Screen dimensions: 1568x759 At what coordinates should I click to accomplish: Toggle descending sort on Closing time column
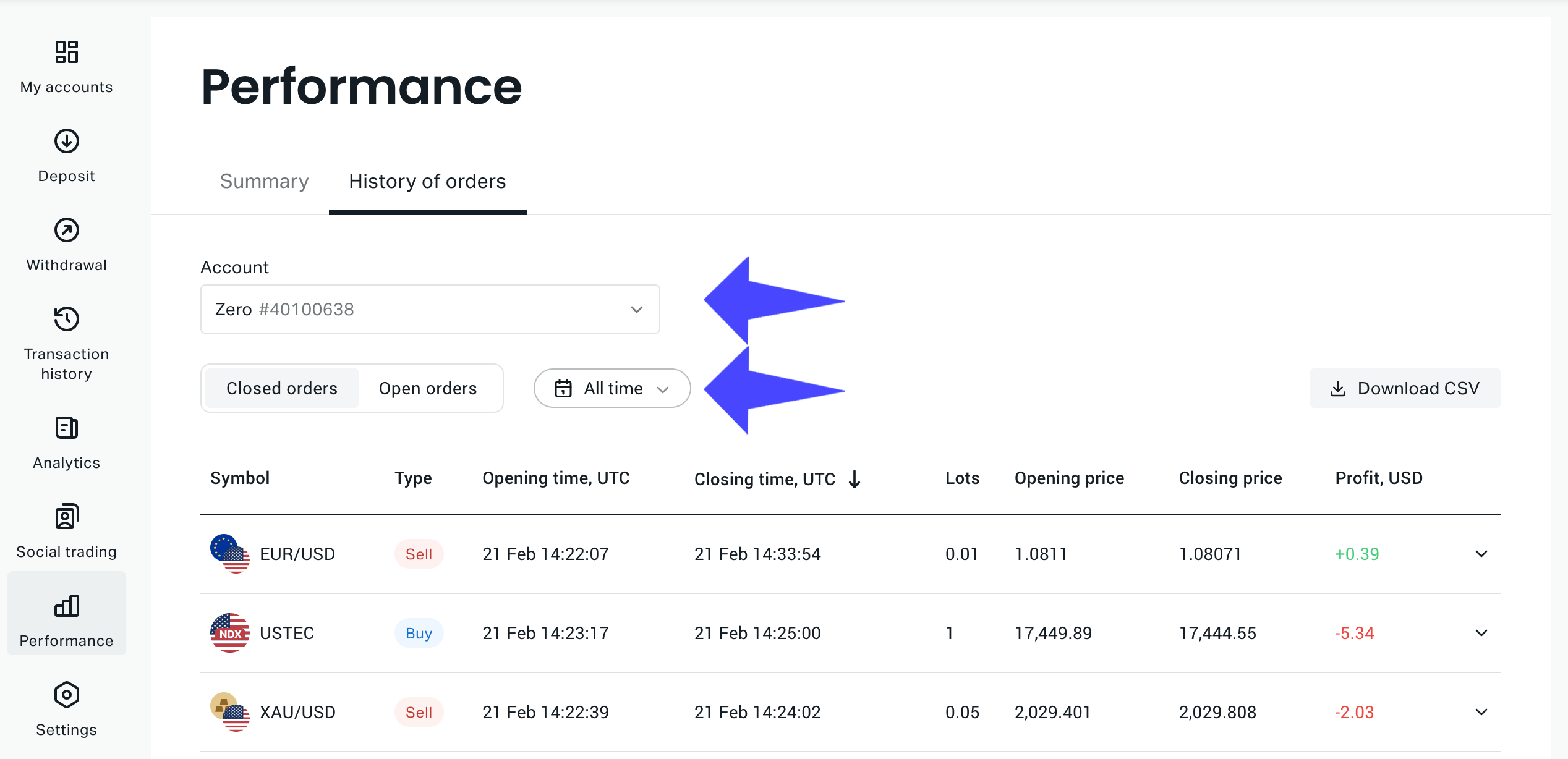pyautogui.click(x=855, y=478)
